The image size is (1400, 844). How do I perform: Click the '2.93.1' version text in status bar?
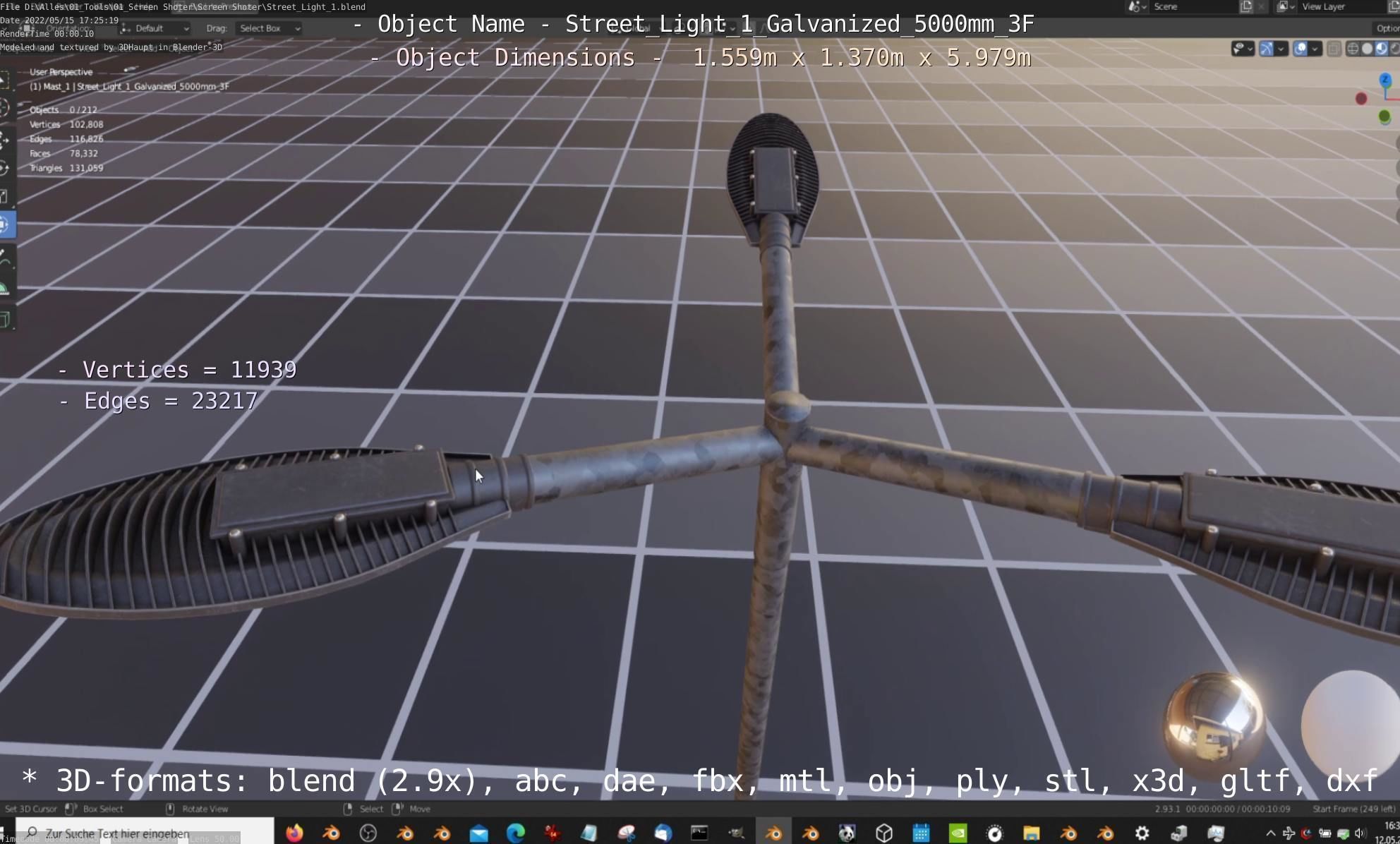tap(1166, 809)
